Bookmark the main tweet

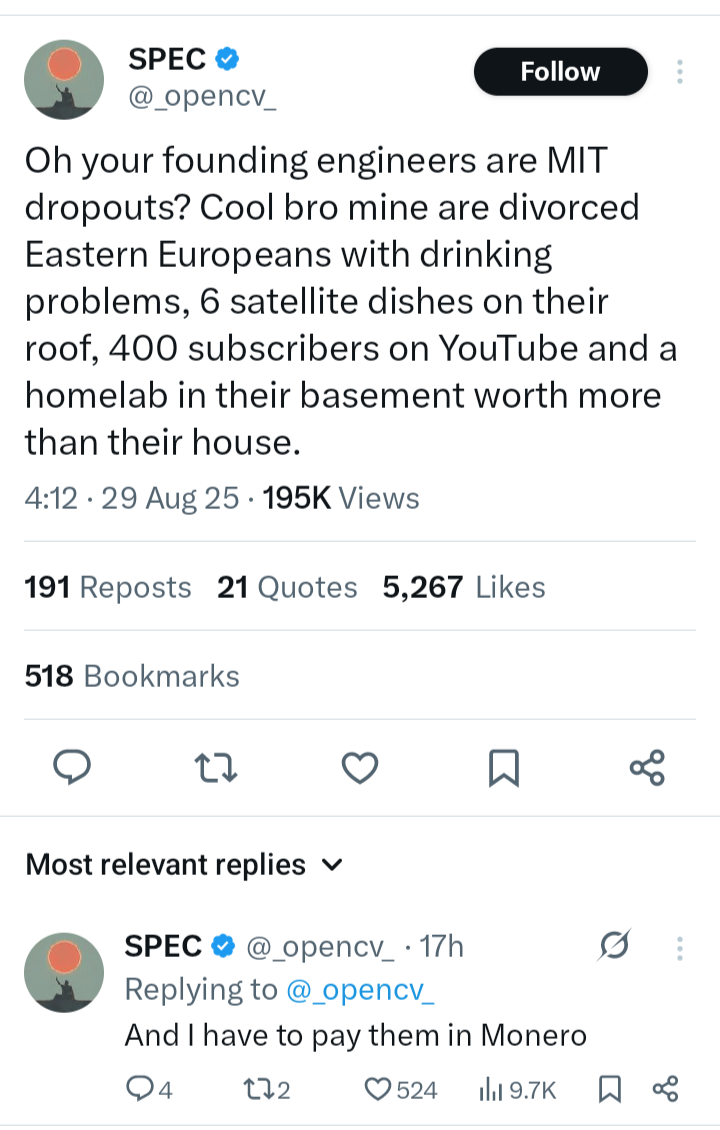tap(504, 767)
